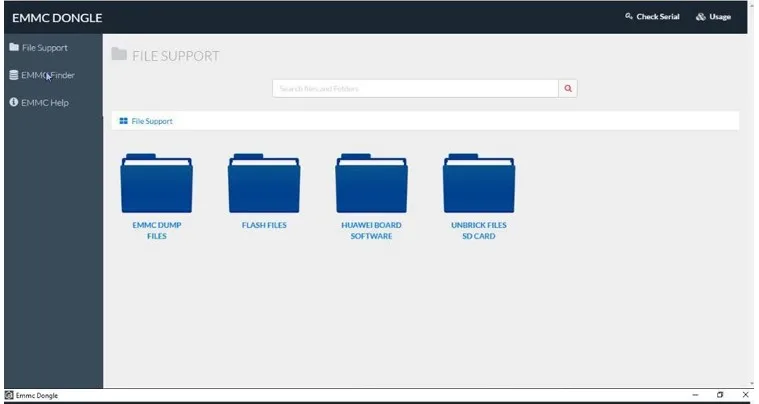
Task: Open EMMC Finder in the sidebar
Action: pos(48,75)
